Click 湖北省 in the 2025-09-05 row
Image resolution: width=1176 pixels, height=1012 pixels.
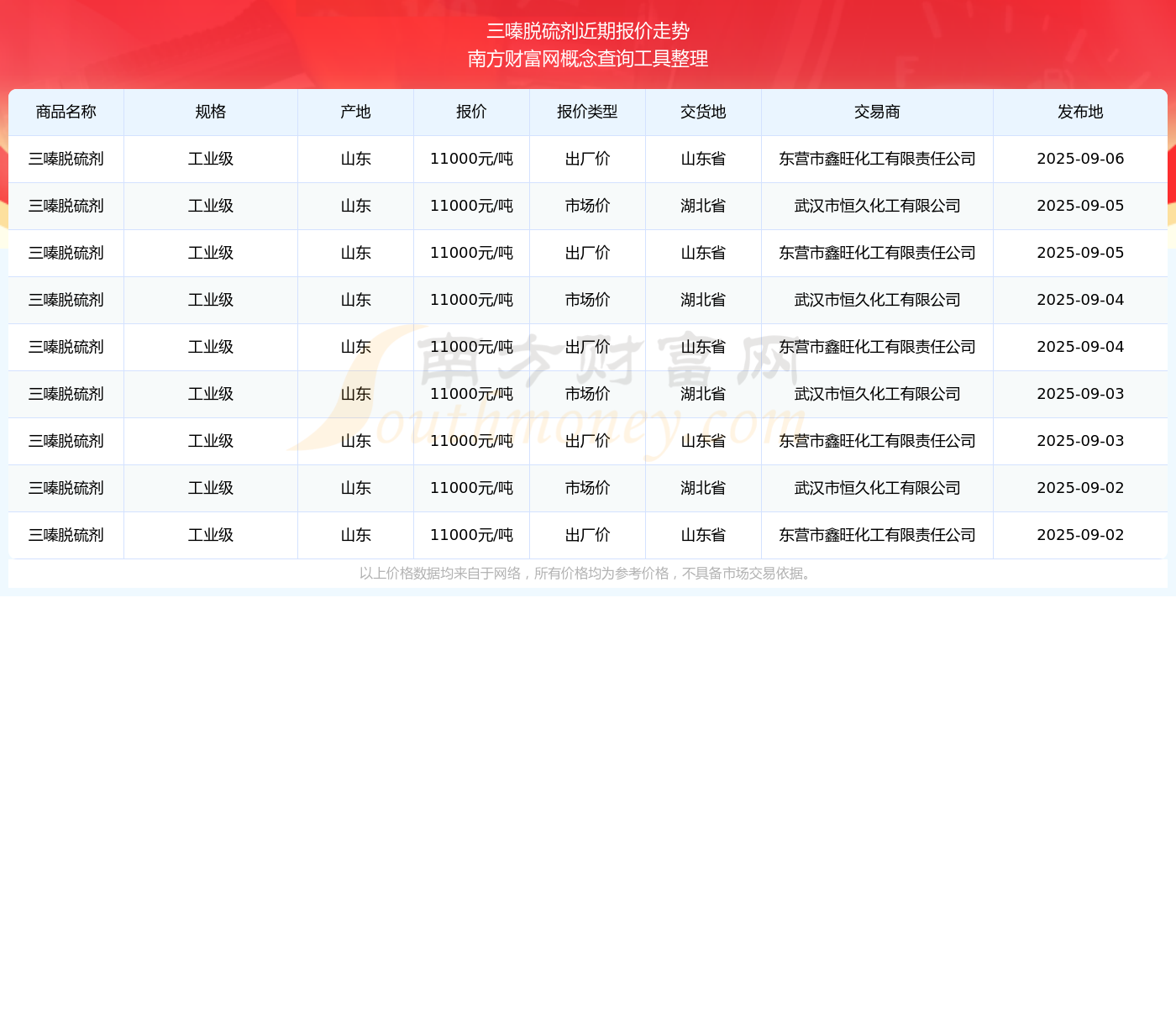704,207
